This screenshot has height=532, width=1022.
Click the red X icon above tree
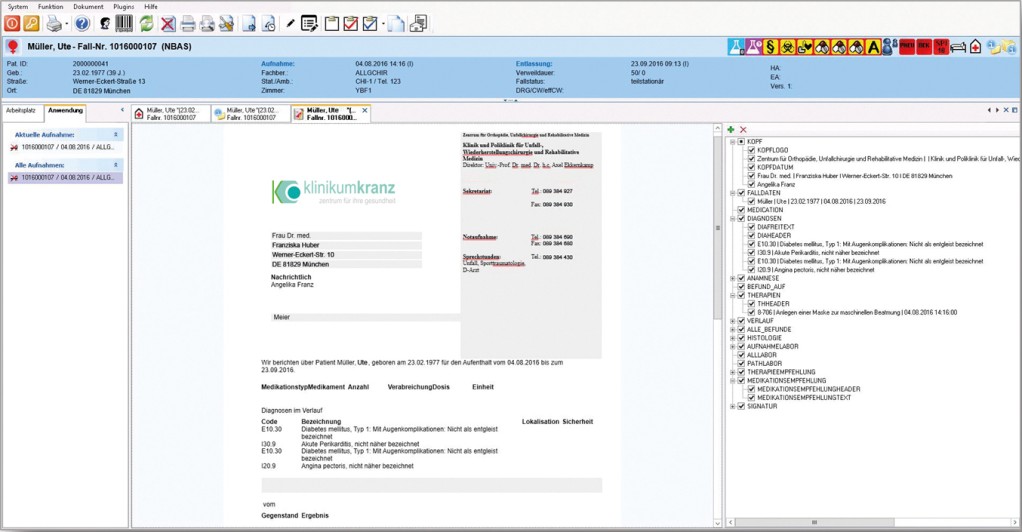pyautogui.click(x=743, y=130)
